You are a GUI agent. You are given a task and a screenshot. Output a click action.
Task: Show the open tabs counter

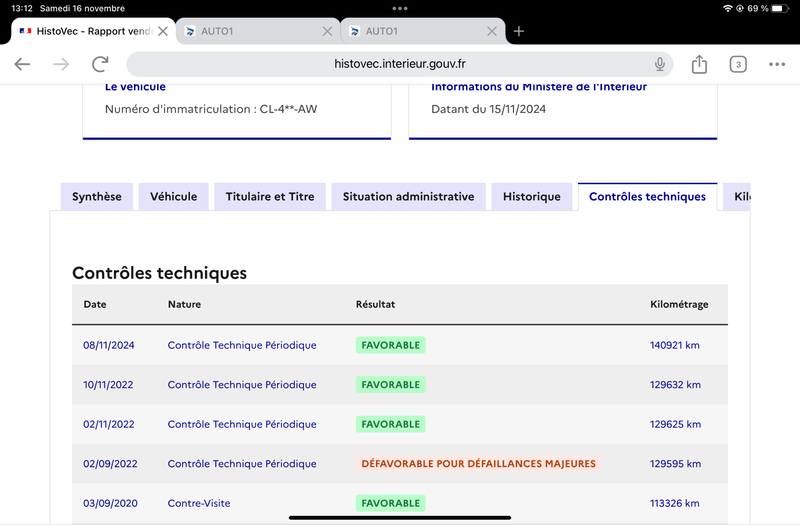coord(738,64)
